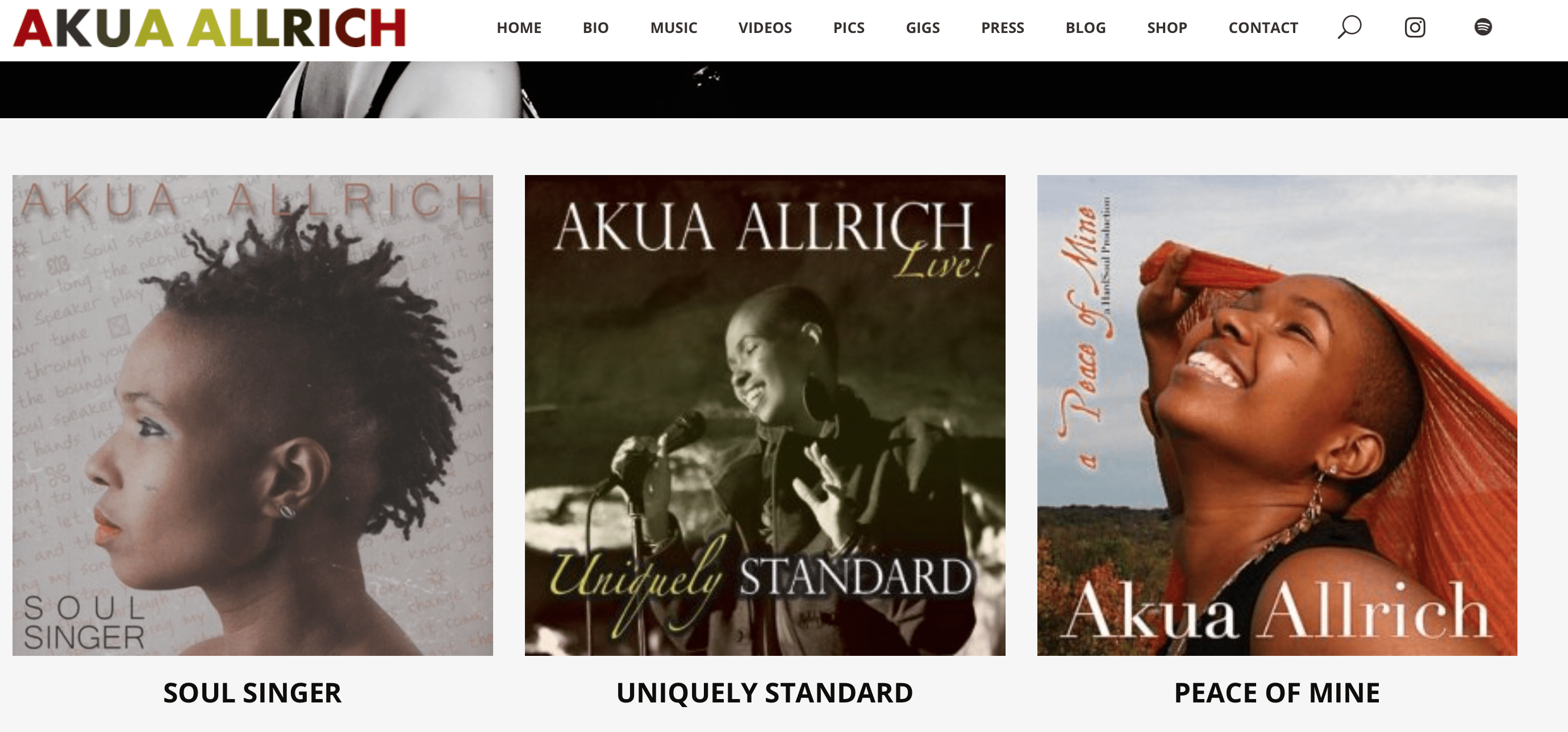Viewport: 1568px width, 732px height.
Task: Select MUSIC in the navigation
Action: click(673, 27)
